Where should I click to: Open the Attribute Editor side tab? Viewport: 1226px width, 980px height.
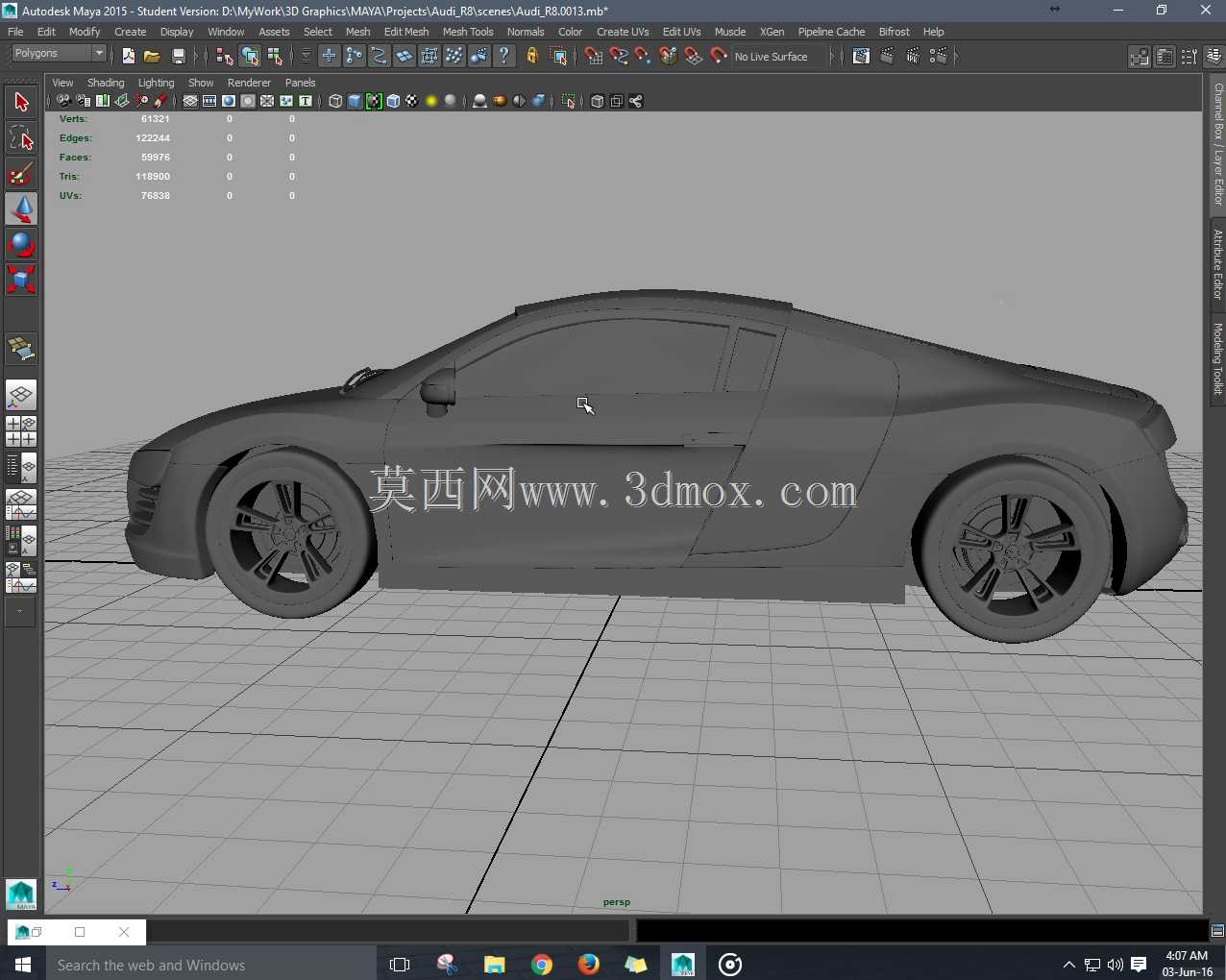point(1217,264)
